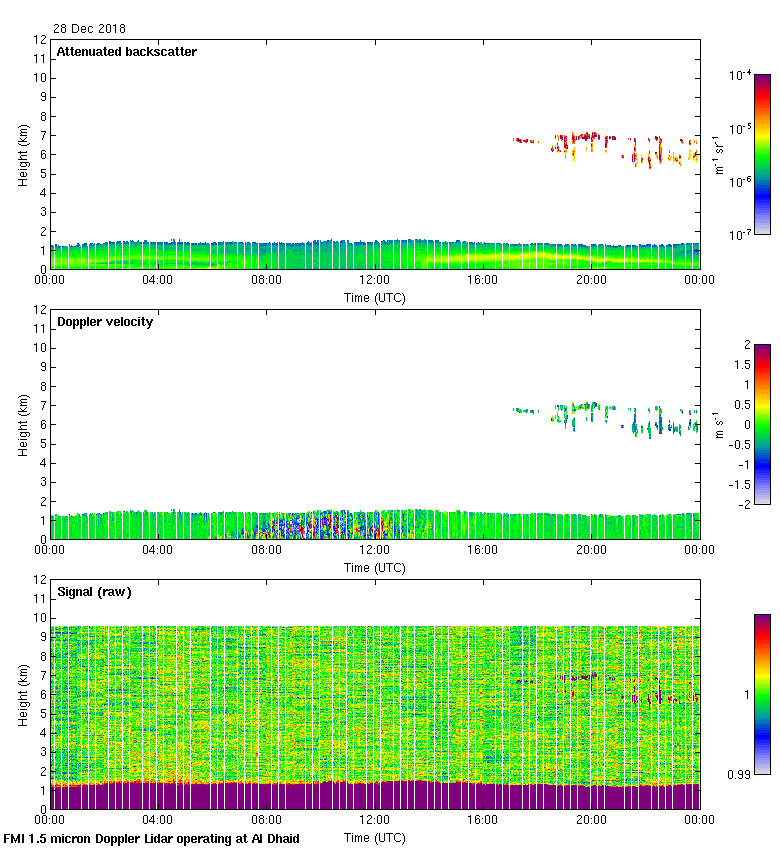Select the 20:00 tick under Signal raw plot
The width and height of the screenshot is (780, 850).
click(x=591, y=821)
